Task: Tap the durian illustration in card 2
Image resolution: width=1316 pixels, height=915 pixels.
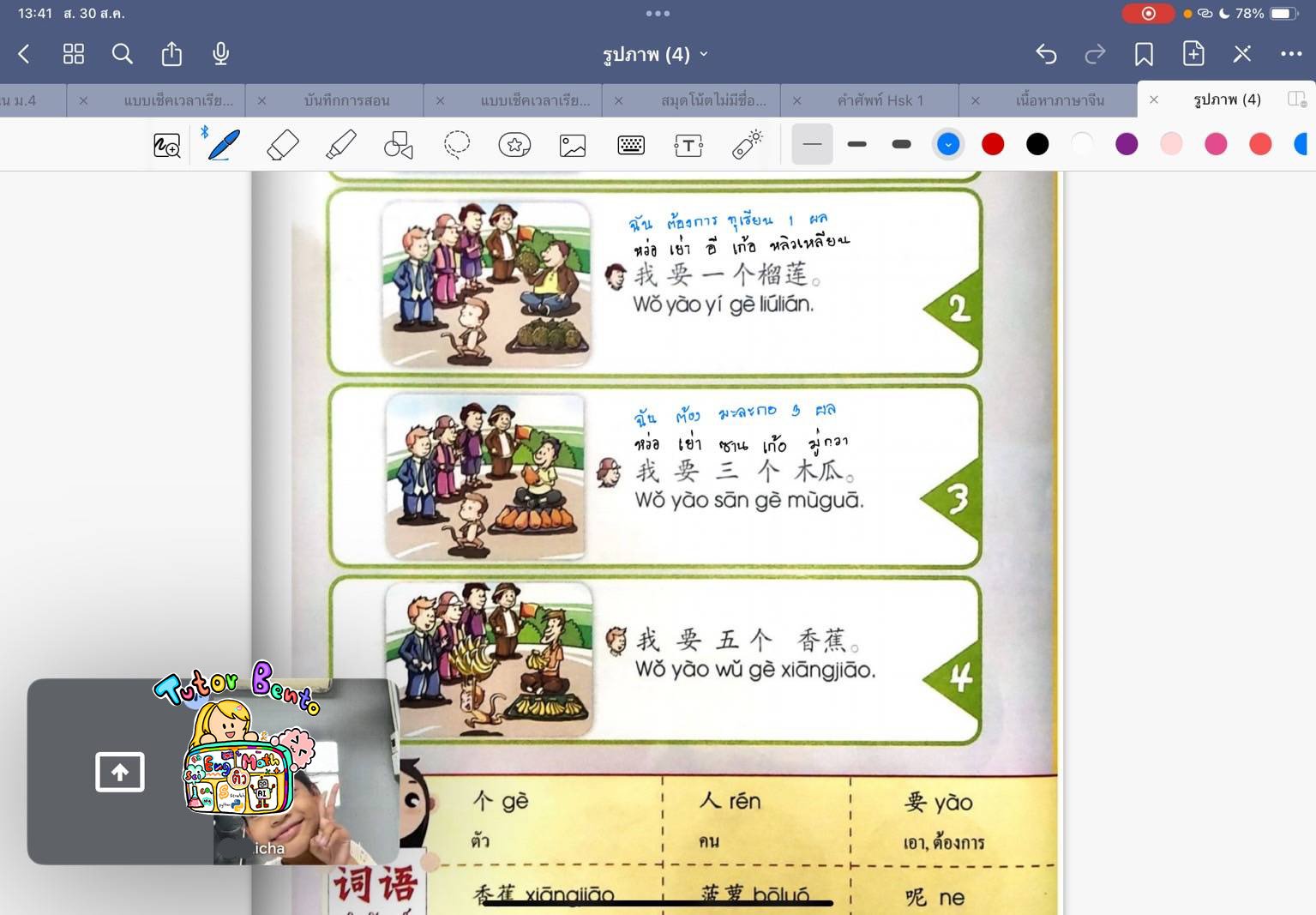Action: coord(485,284)
